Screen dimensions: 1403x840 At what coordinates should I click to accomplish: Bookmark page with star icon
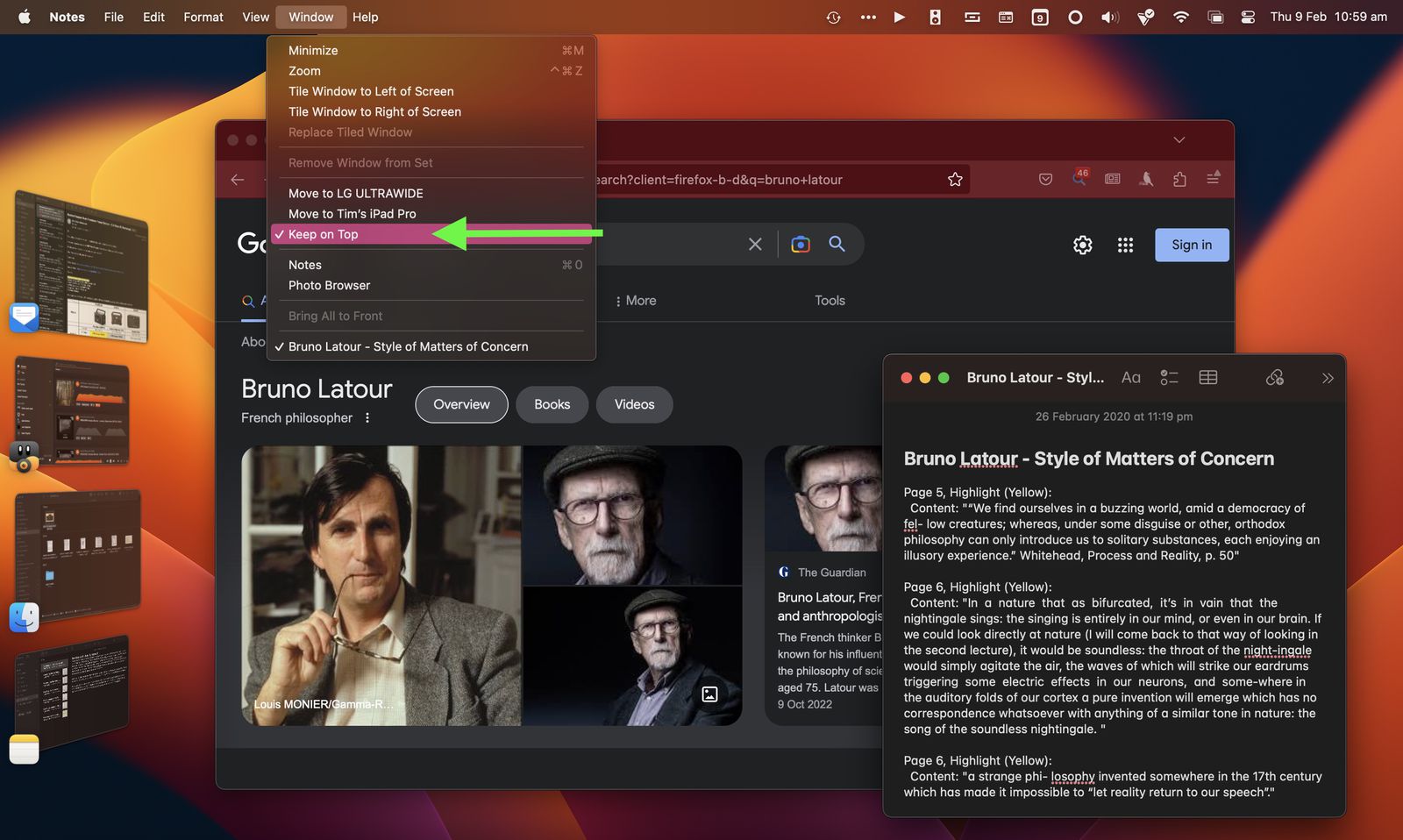[955, 180]
